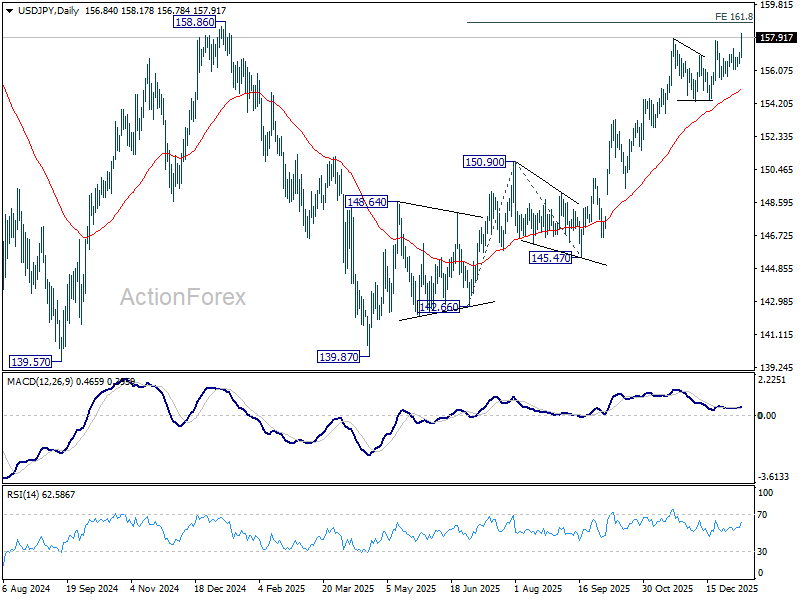Click the FE 161.8 projection label

[x=734, y=17]
